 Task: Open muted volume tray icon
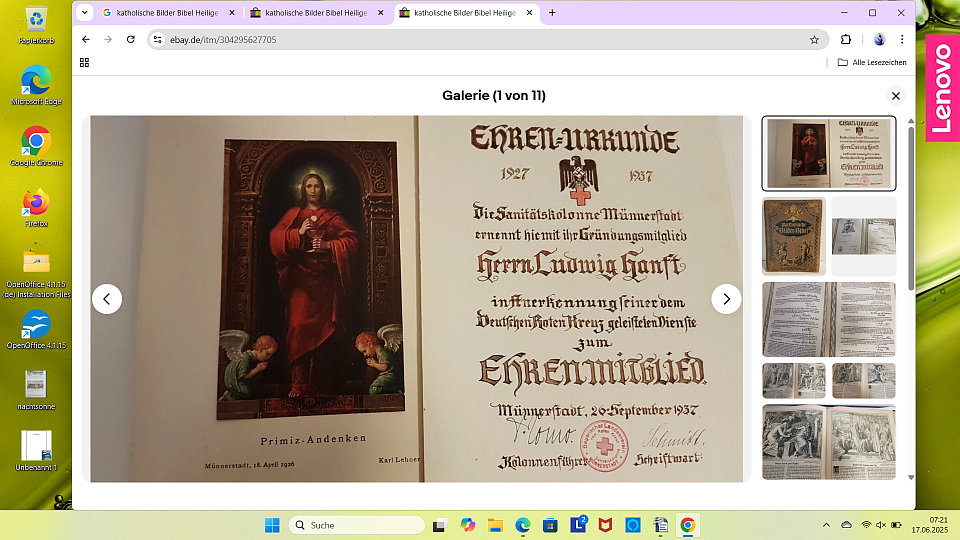tap(881, 525)
